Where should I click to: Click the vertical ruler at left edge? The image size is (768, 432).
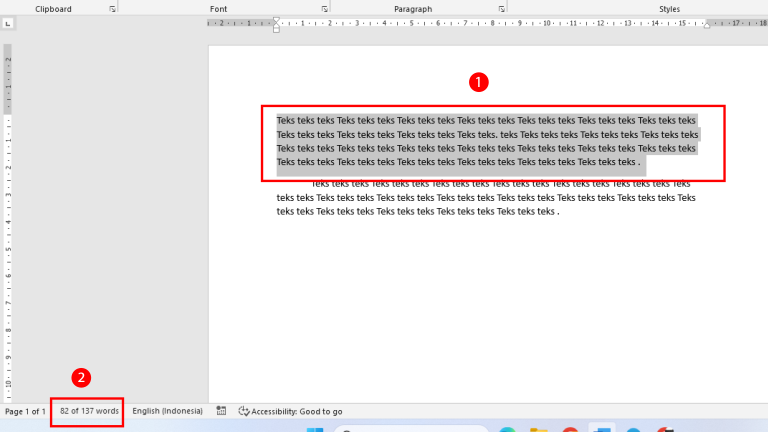coord(8,223)
